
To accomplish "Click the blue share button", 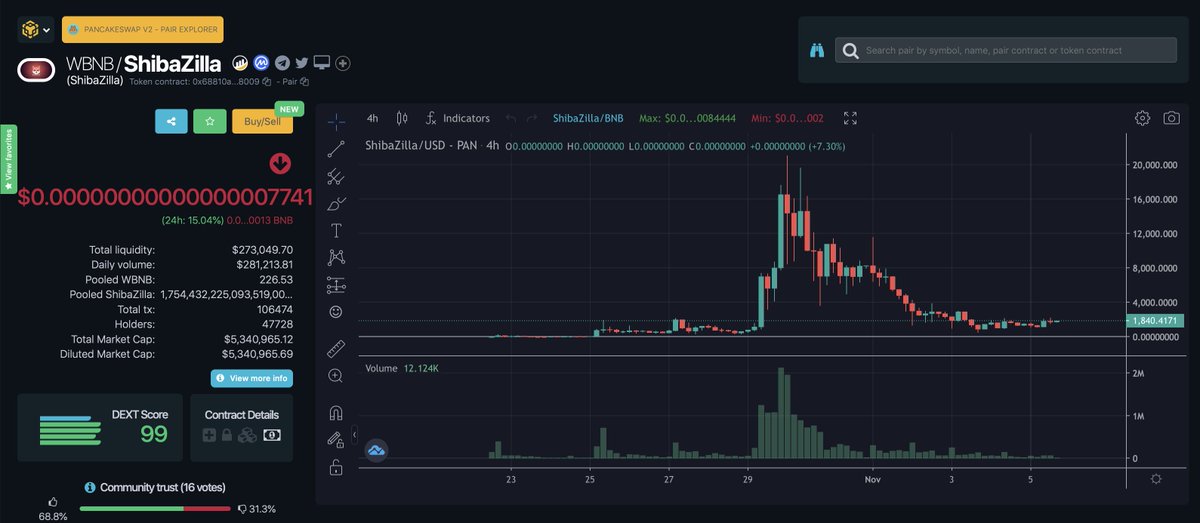I will tap(171, 121).
